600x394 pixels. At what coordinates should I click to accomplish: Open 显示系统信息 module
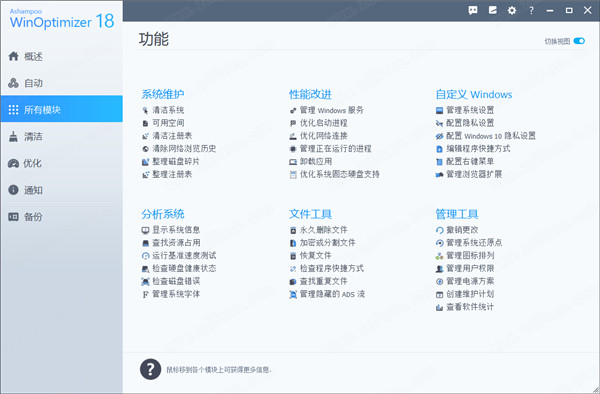point(171,230)
